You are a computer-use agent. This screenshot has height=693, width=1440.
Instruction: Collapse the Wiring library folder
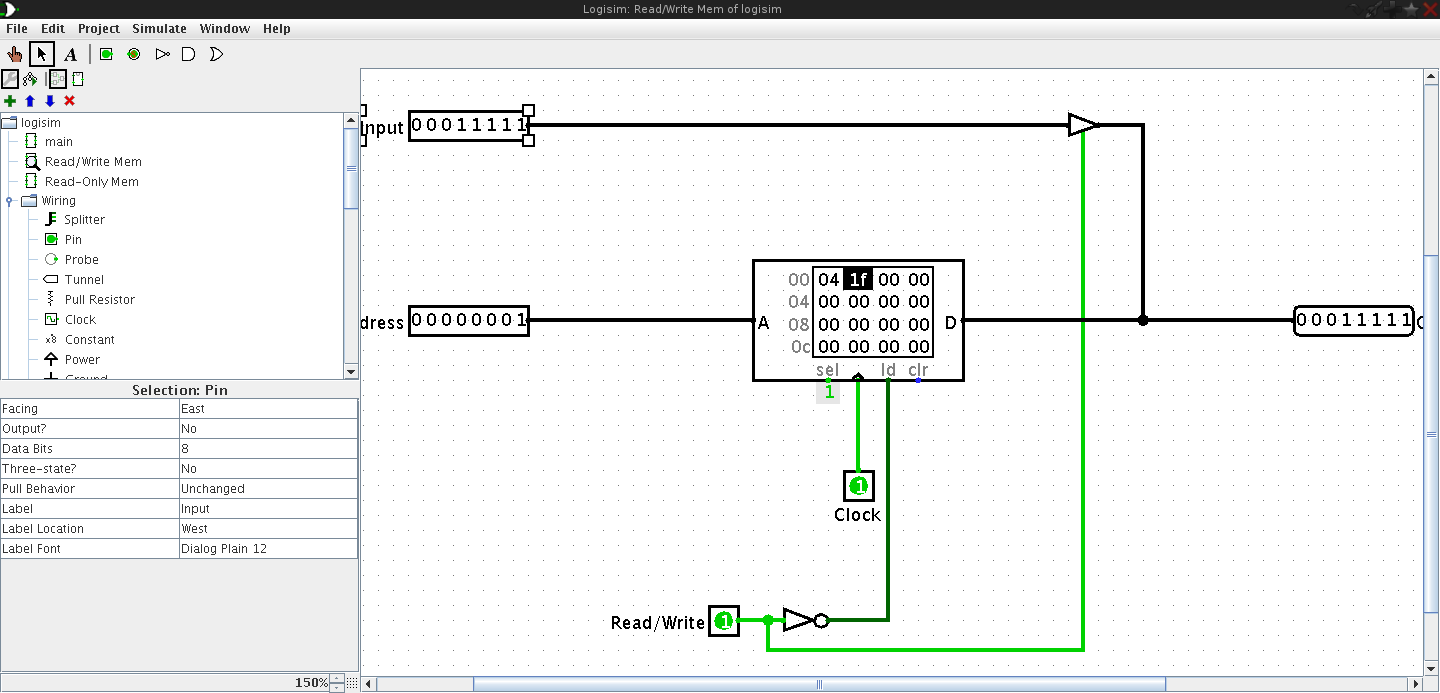(x=9, y=201)
